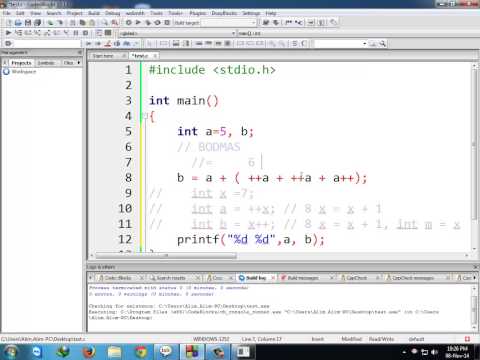The width and height of the screenshot is (480, 360).
Task: Open the File menu
Action: pos(7,13)
